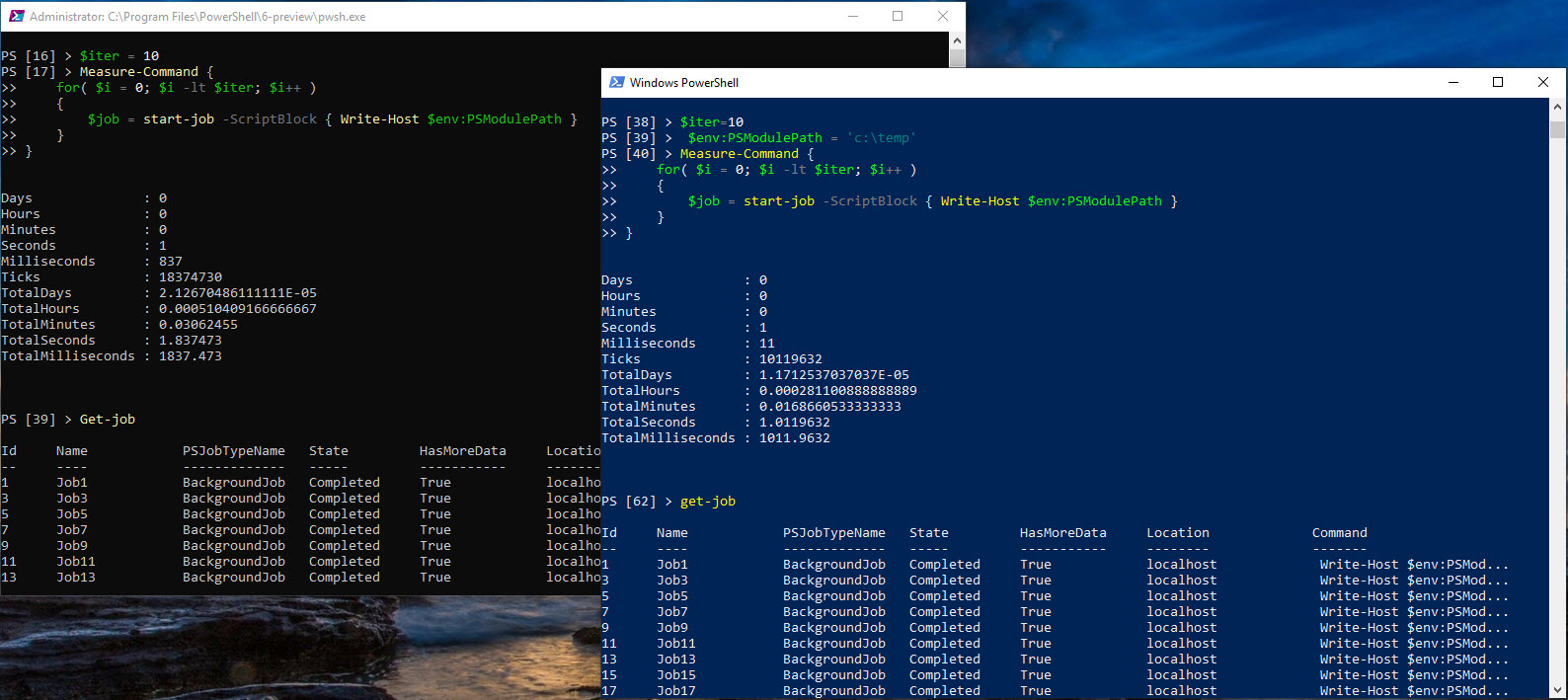Click Job9 in Windows PowerShell job list
This screenshot has height=700, width=1568.
(x=672, y=628)
